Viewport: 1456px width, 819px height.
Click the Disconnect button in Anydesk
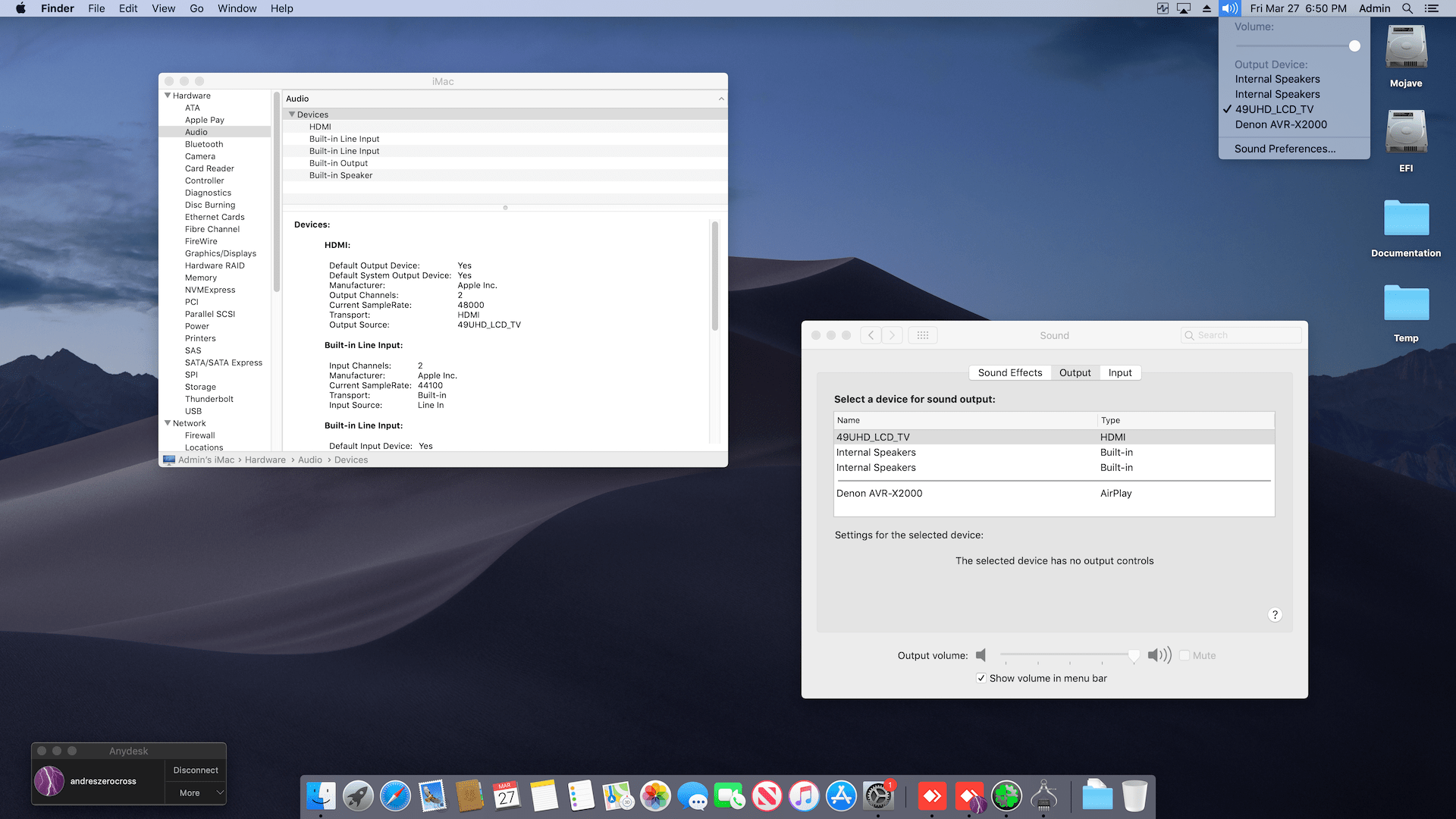[x=196, y=770]
